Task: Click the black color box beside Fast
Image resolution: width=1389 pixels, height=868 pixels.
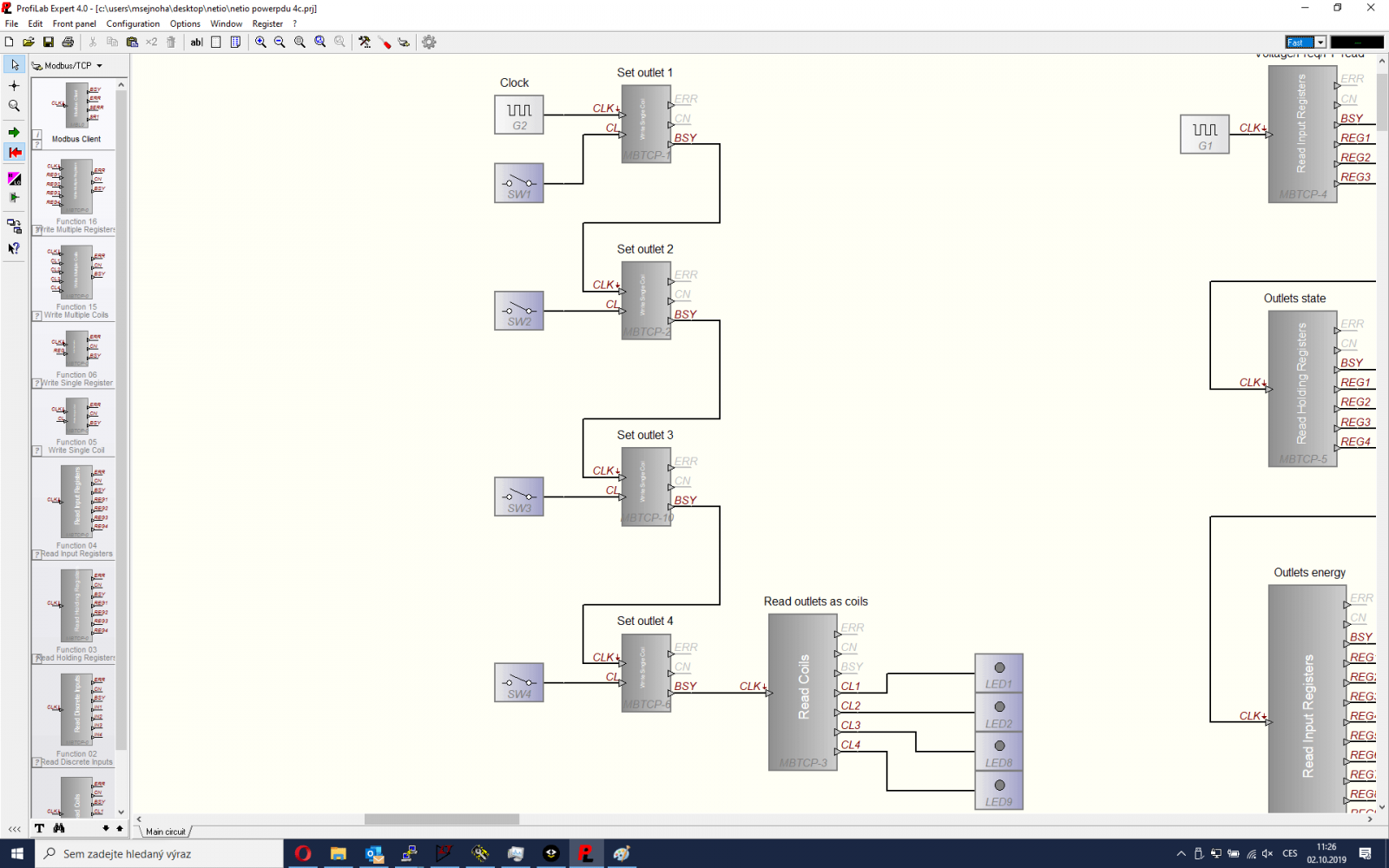Action: coord(1357,43)
